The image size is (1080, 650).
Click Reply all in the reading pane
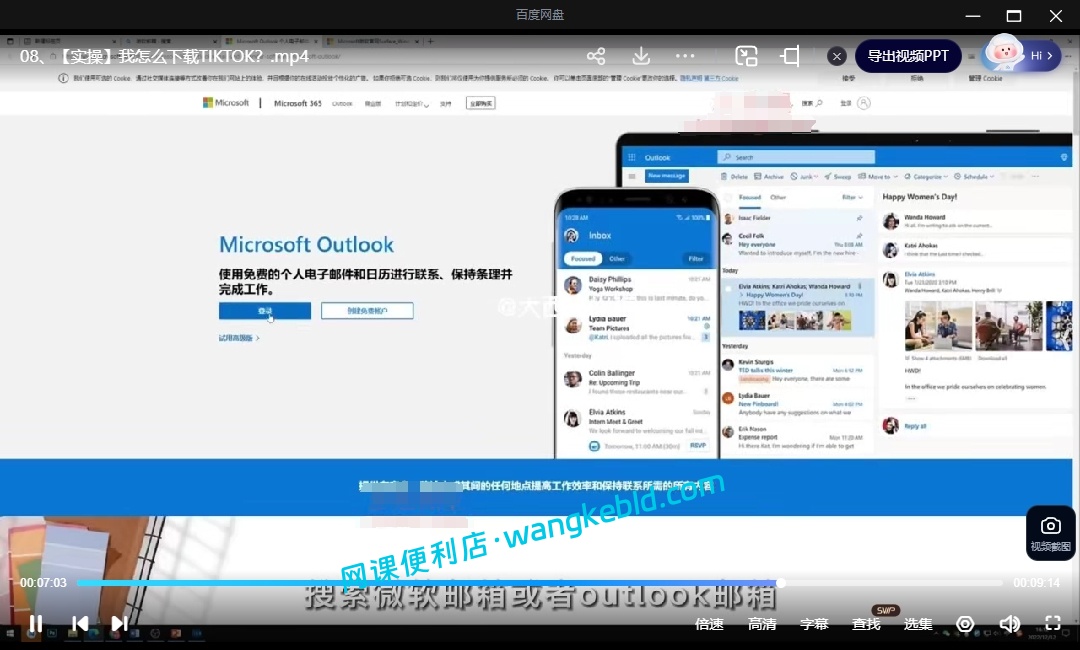pyautogui.click(x=915, y=426)
